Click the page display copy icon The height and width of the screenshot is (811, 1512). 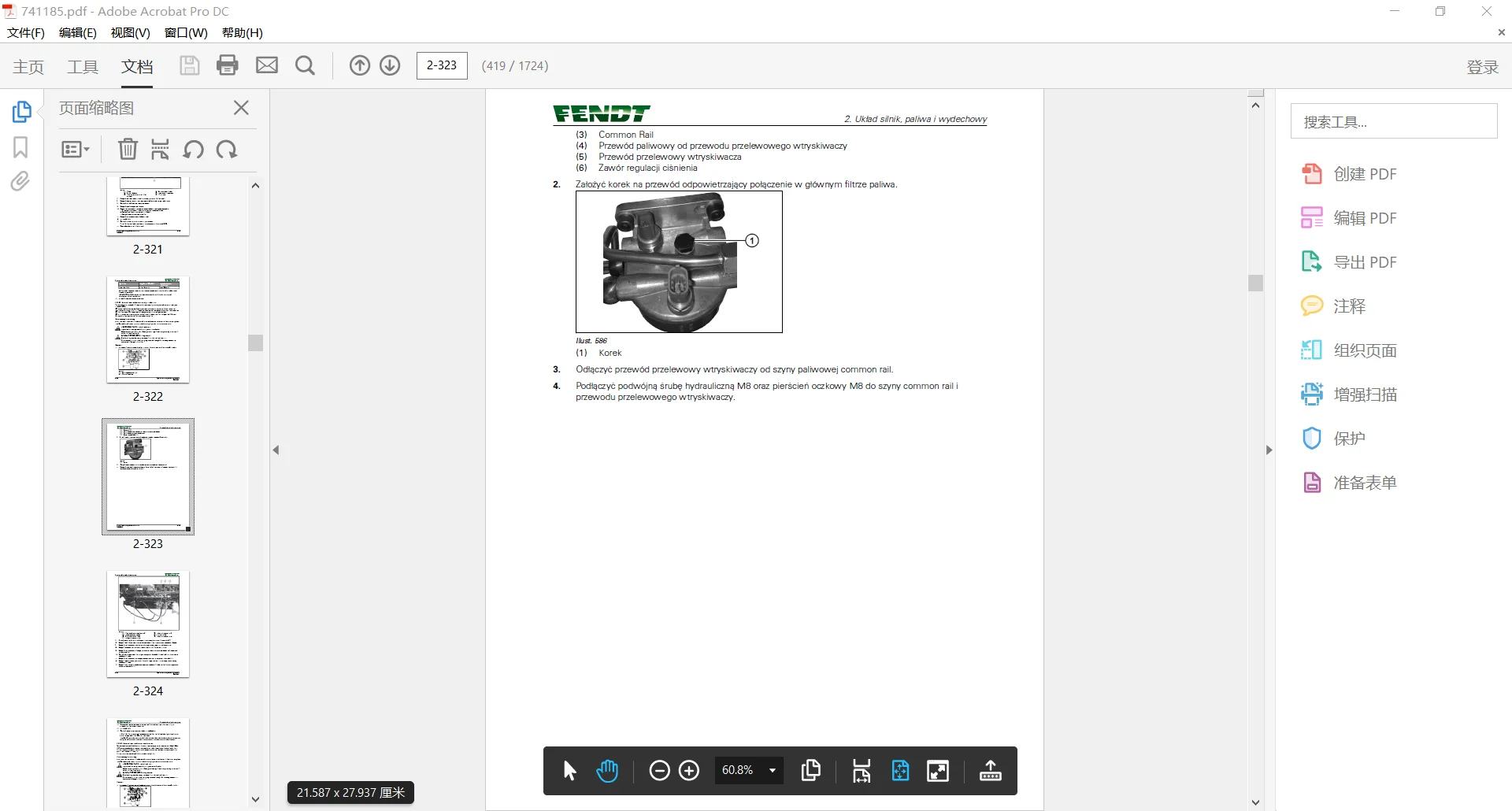click(810, 770)
